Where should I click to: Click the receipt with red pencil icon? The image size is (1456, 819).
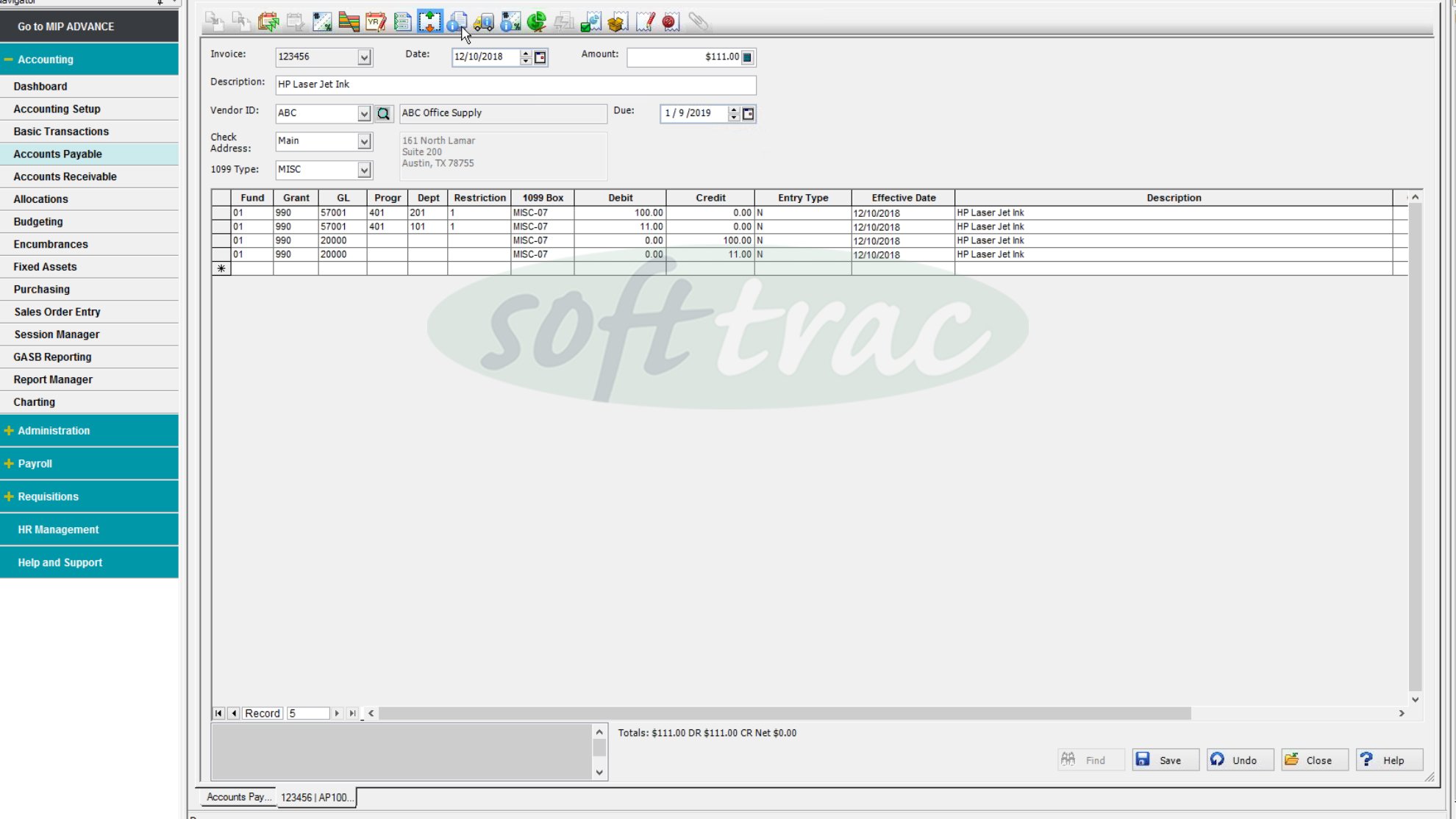(645, 22)
